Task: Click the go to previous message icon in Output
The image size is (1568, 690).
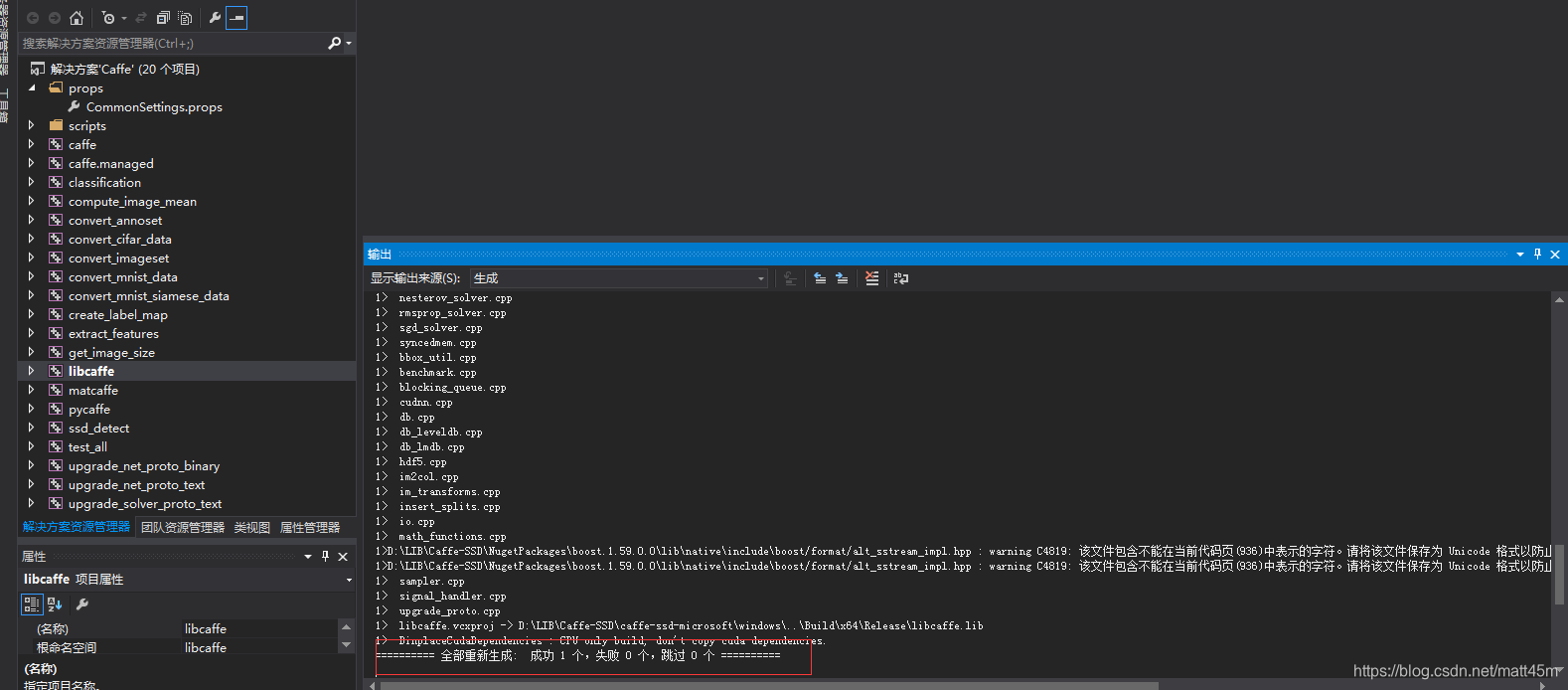Action: tap(820, 278)
